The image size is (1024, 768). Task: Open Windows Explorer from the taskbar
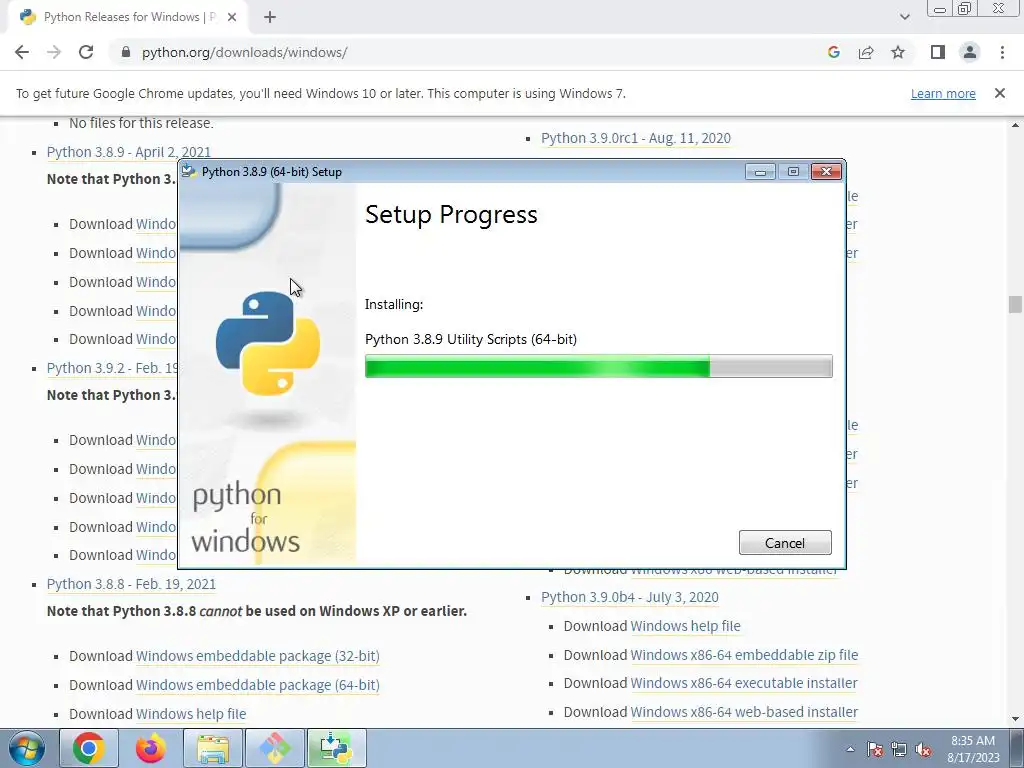point(213,748)
